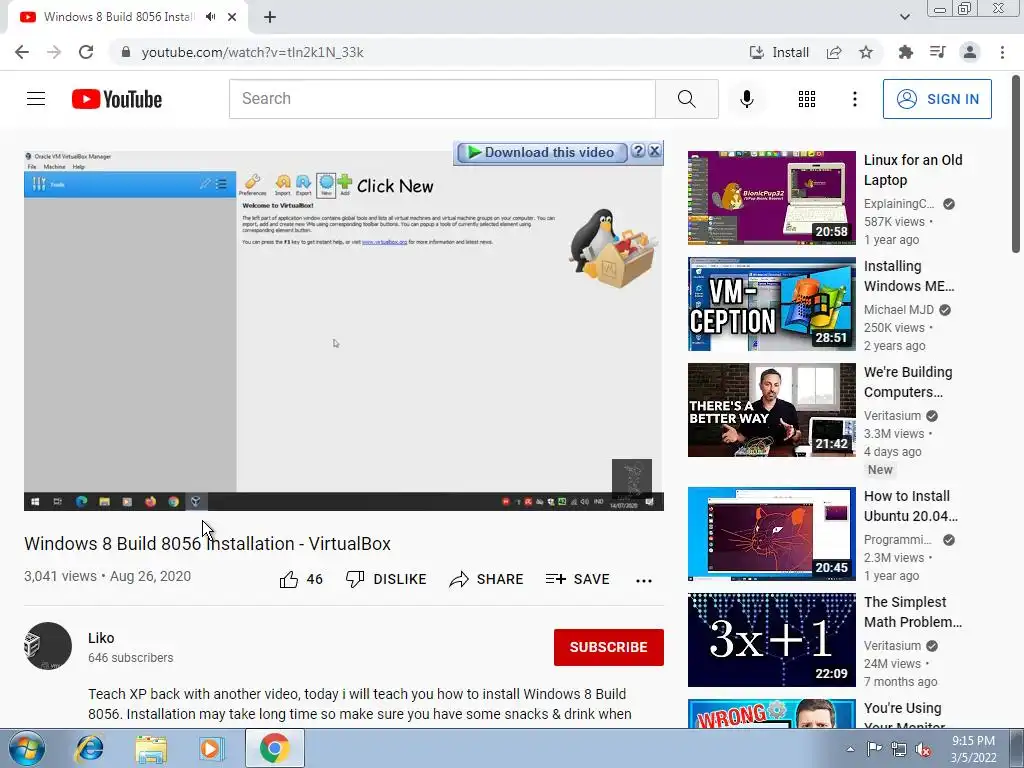The height and width of the screenshot is (768, 1024).
Task: Open There's a Better Way thumbnail
Action: point(771,409)
